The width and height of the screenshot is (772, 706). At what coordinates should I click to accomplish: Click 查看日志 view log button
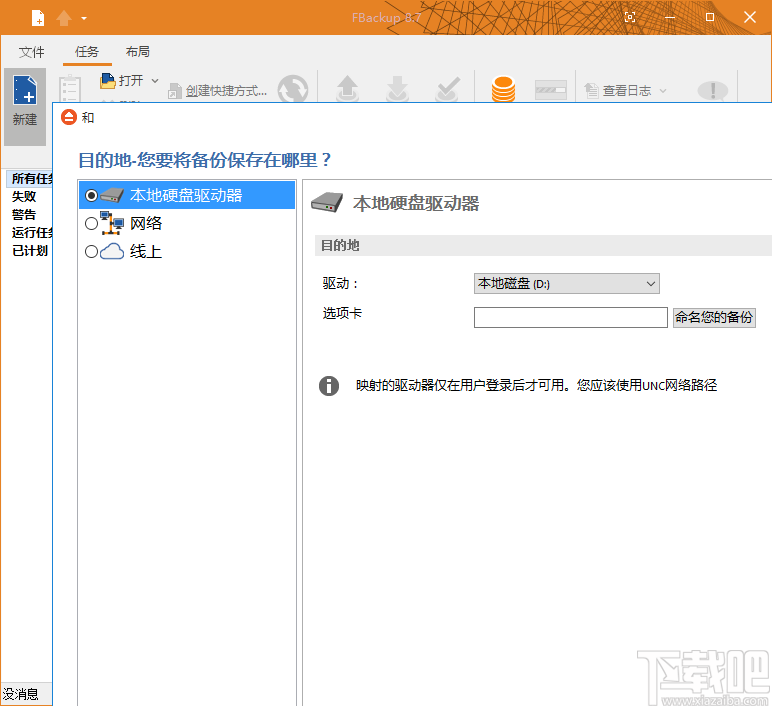tap(618, 91)
